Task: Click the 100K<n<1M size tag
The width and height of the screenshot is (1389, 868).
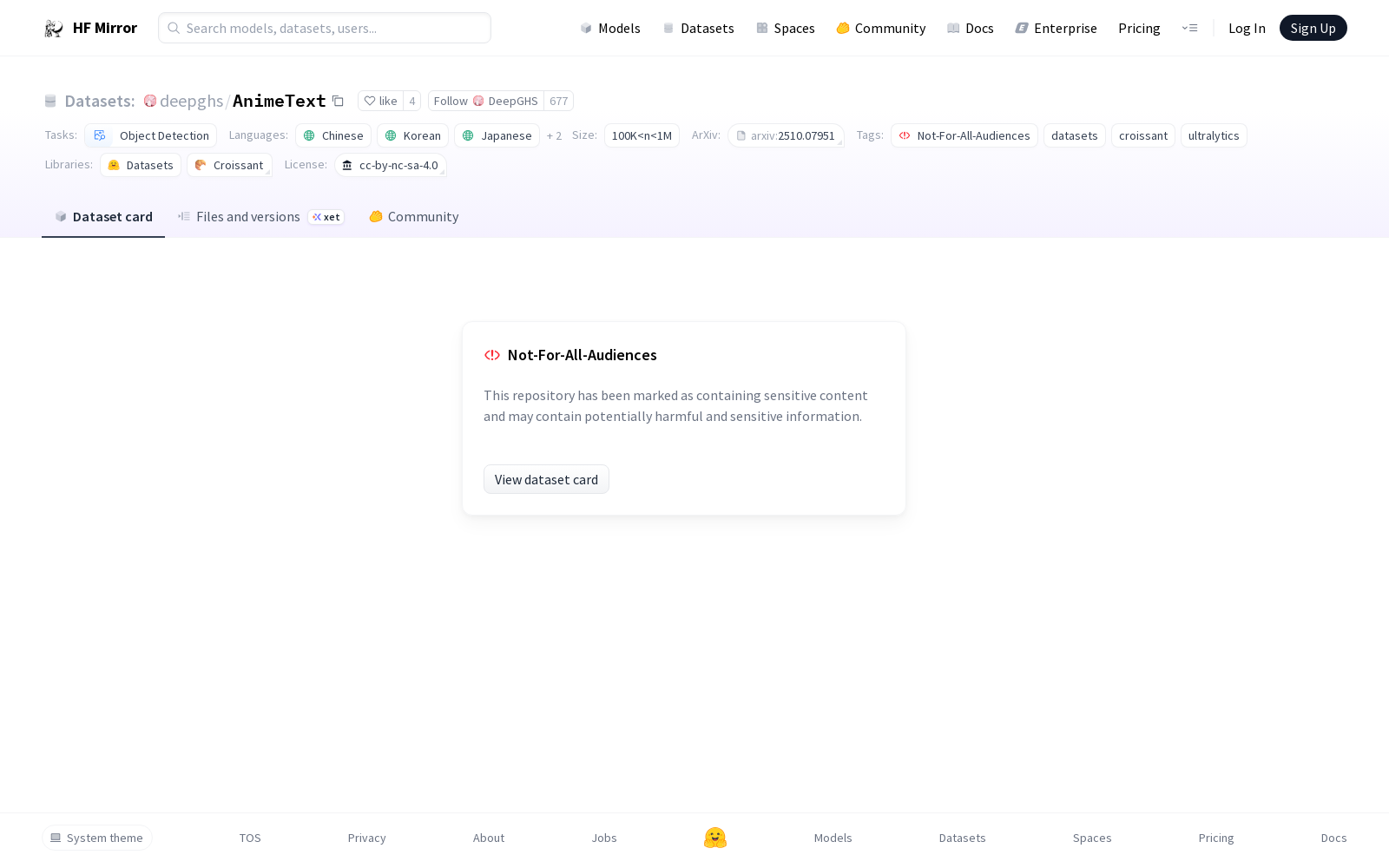Action: 642,135
